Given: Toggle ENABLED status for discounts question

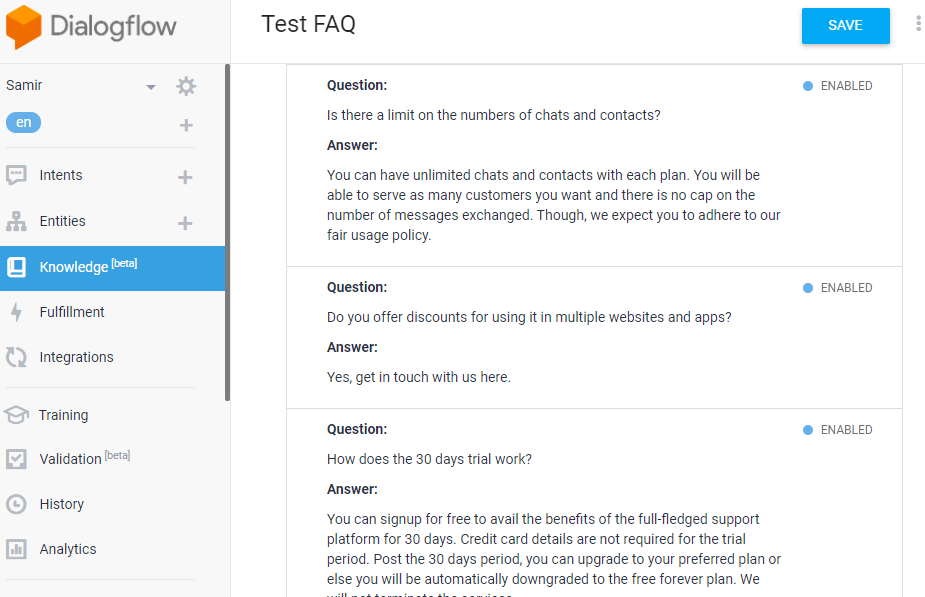Looking at the screenshot, I should (x=837, y=288).
